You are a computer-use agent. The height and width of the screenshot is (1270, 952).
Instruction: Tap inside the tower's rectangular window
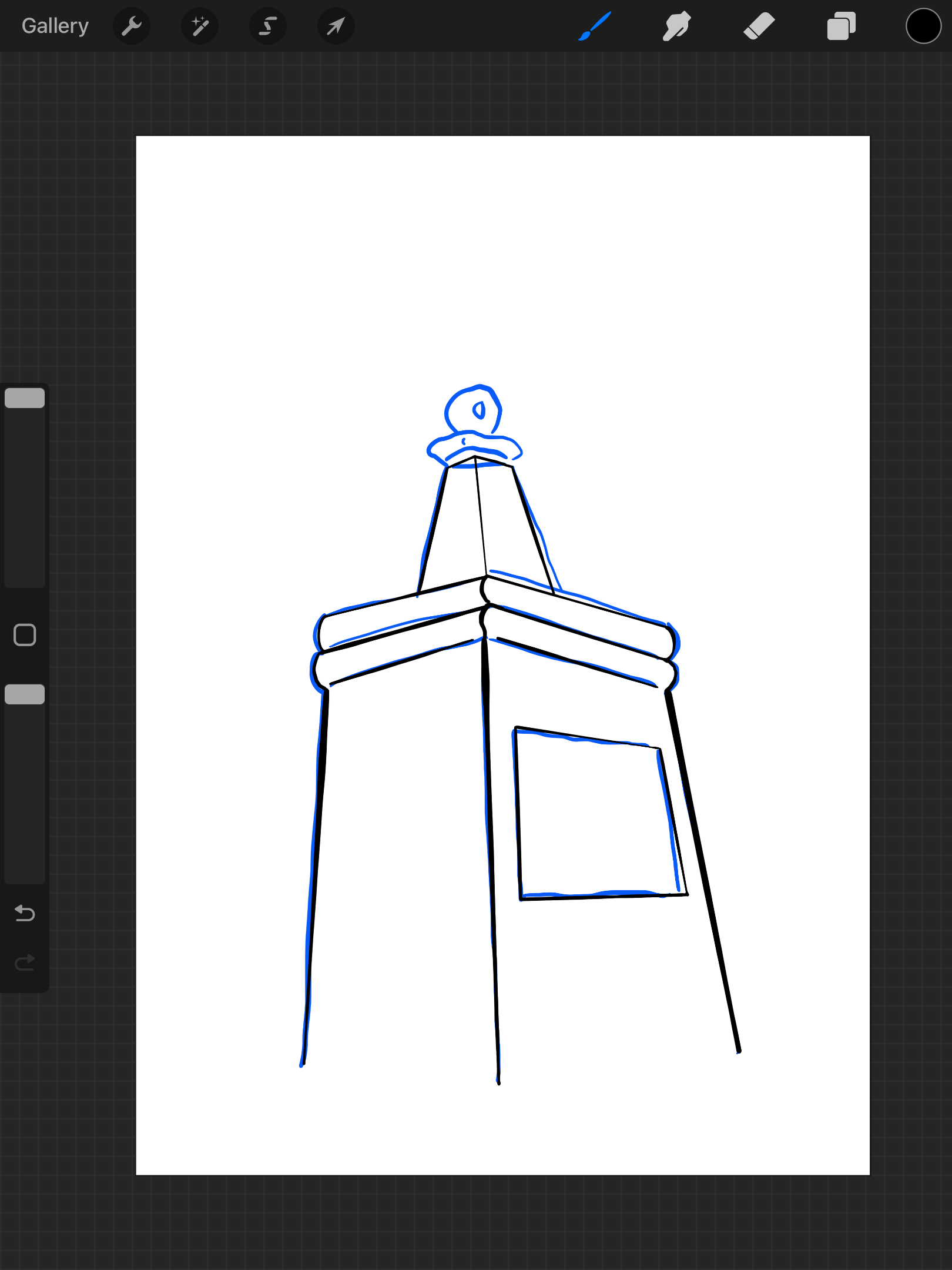pos(594,817)
